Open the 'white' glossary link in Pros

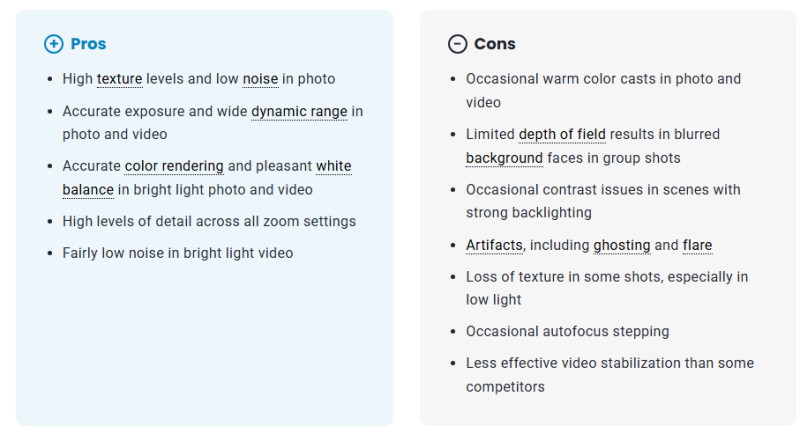point(334,166)
